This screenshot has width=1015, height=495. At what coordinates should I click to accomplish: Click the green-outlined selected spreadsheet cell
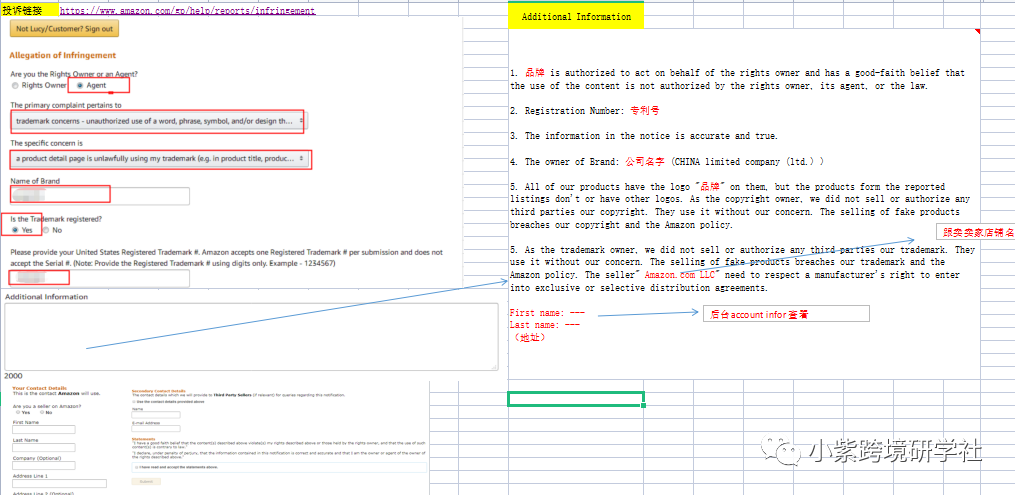[x=576, y=399]
